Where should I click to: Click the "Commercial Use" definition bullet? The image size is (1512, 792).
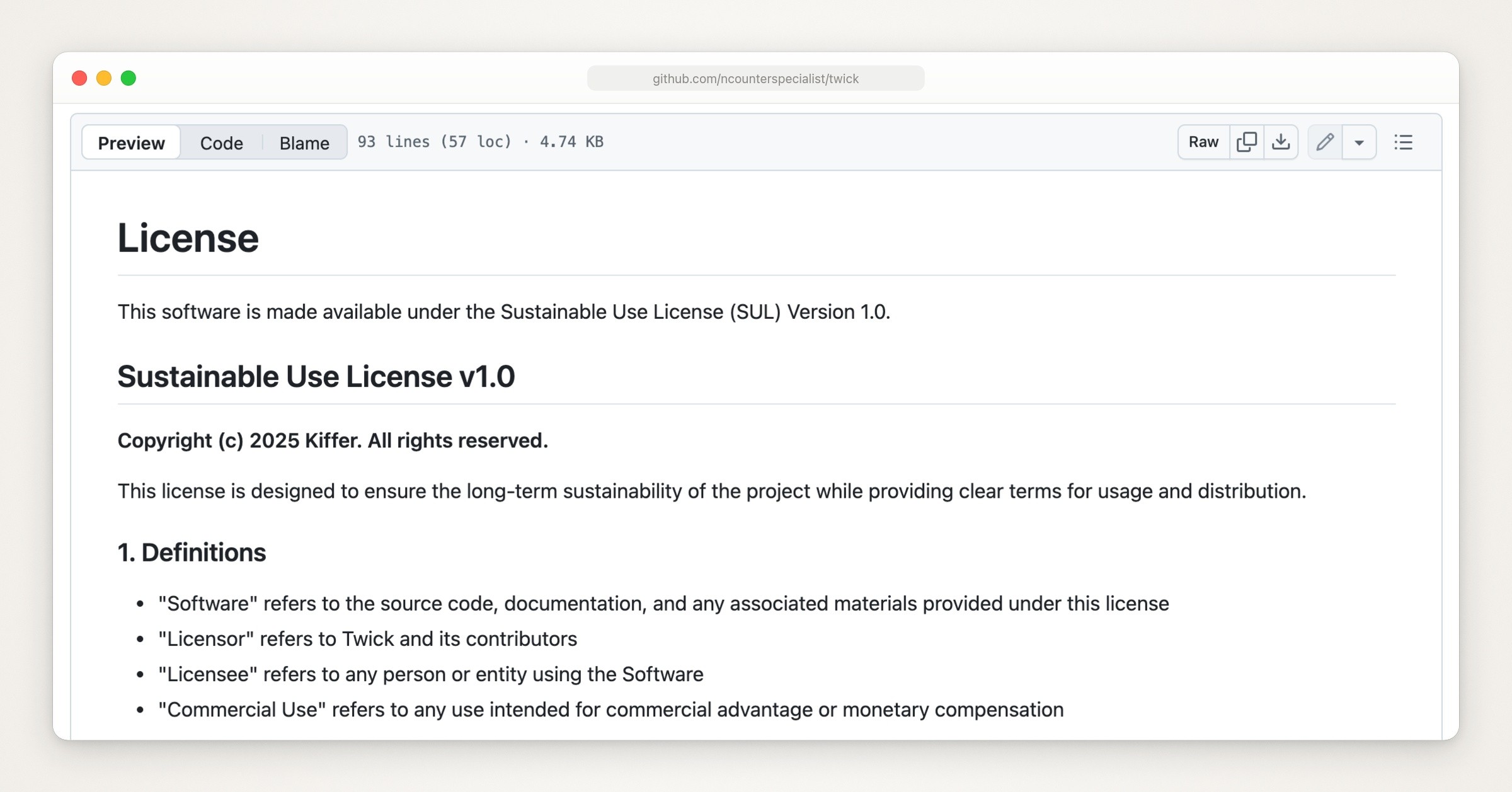click(610, 709)
